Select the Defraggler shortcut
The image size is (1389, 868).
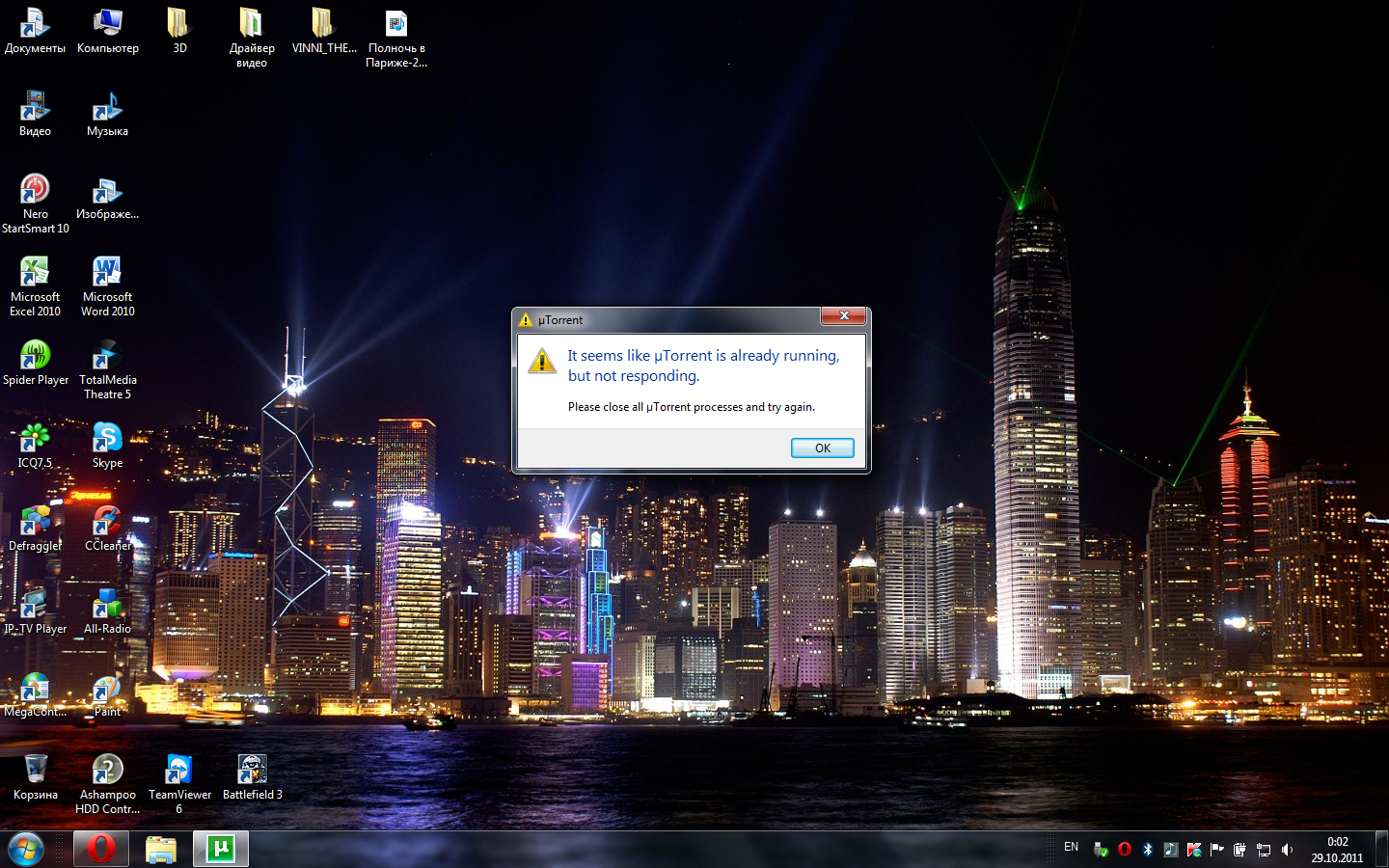pos(35,529)
